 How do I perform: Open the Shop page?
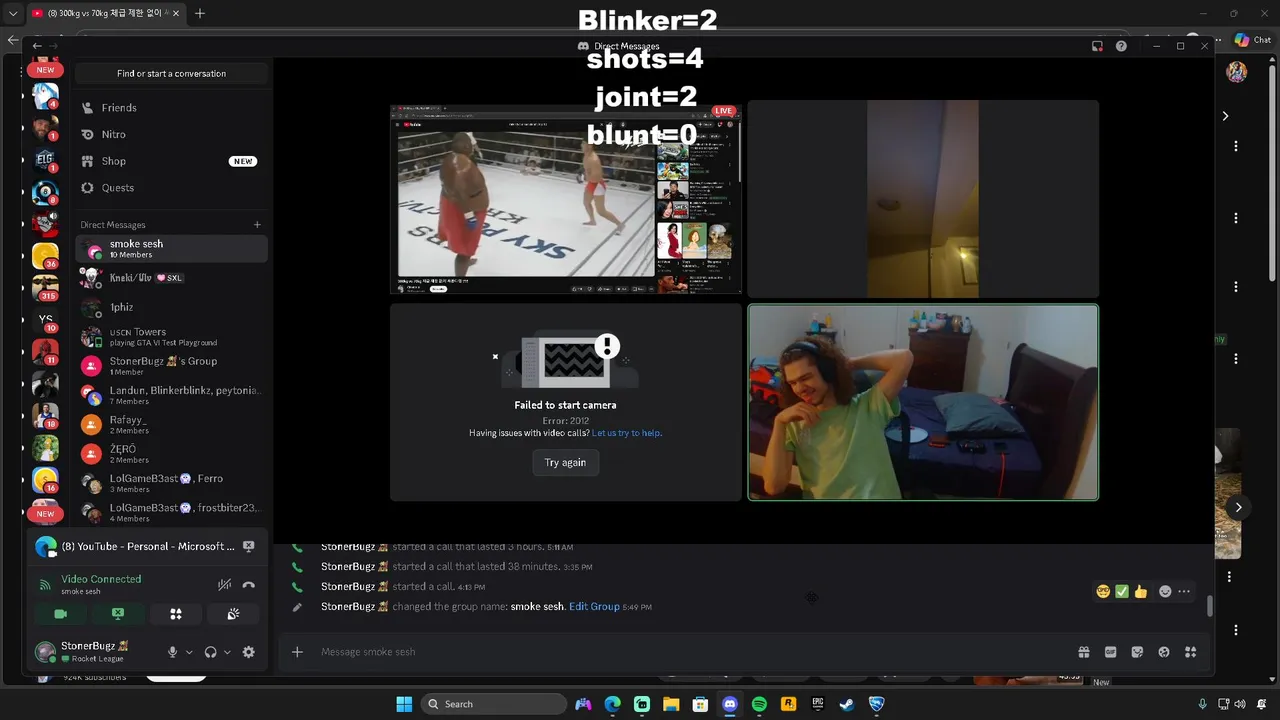click(171, 161)
